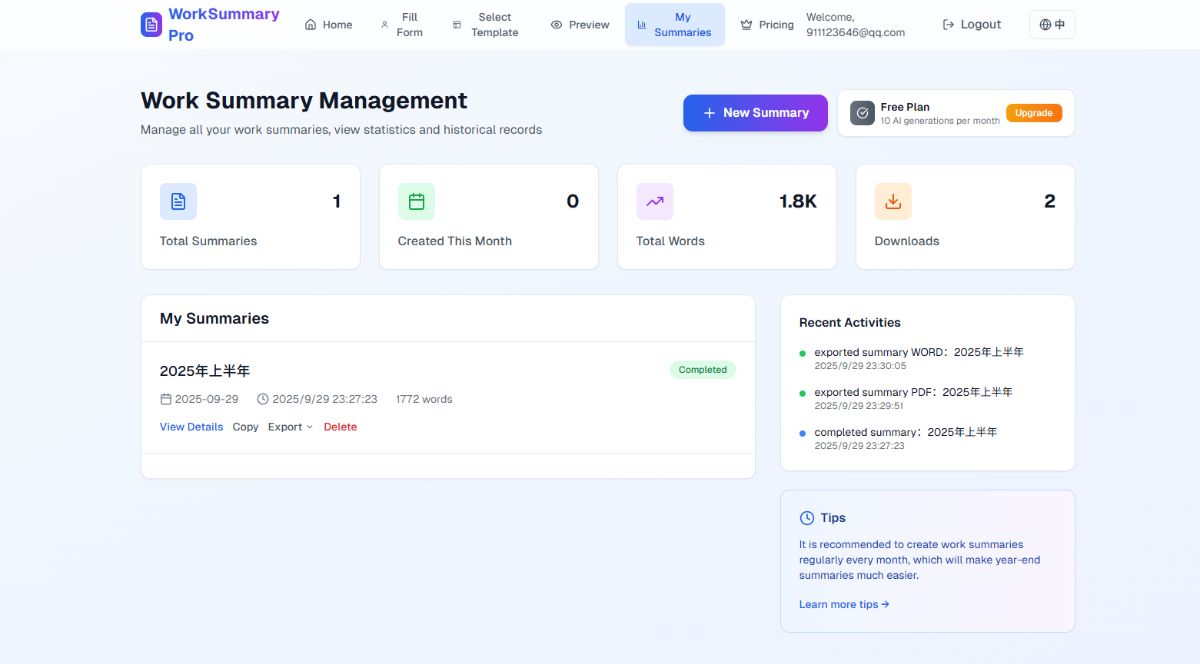Click the Tips clock icon
This screenshot has height=664, width=1200.
(x=807, y=517)
